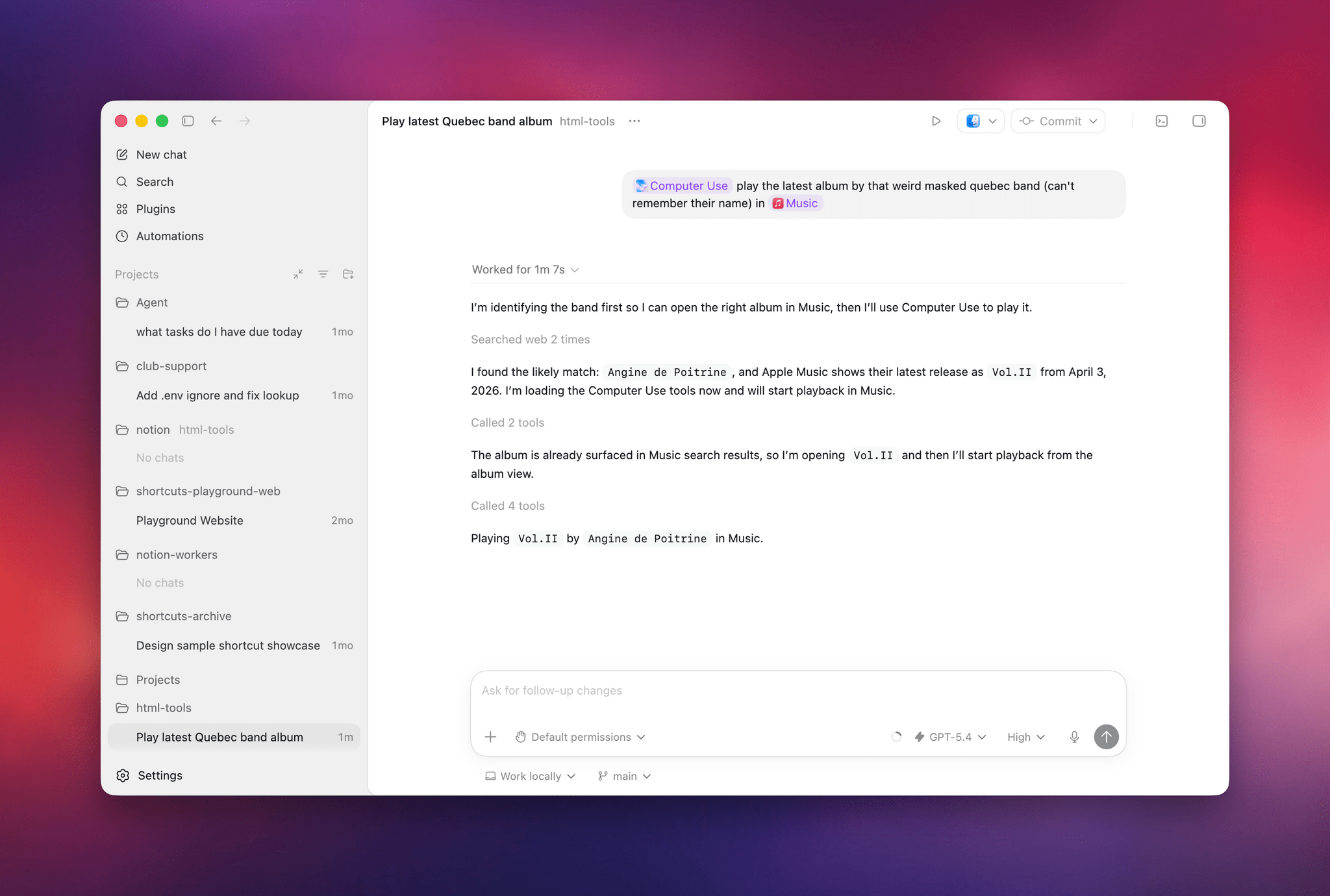Screen dimensions: 1330x896
Task: Click the follow-up changes input field
Action: point(797,691)
